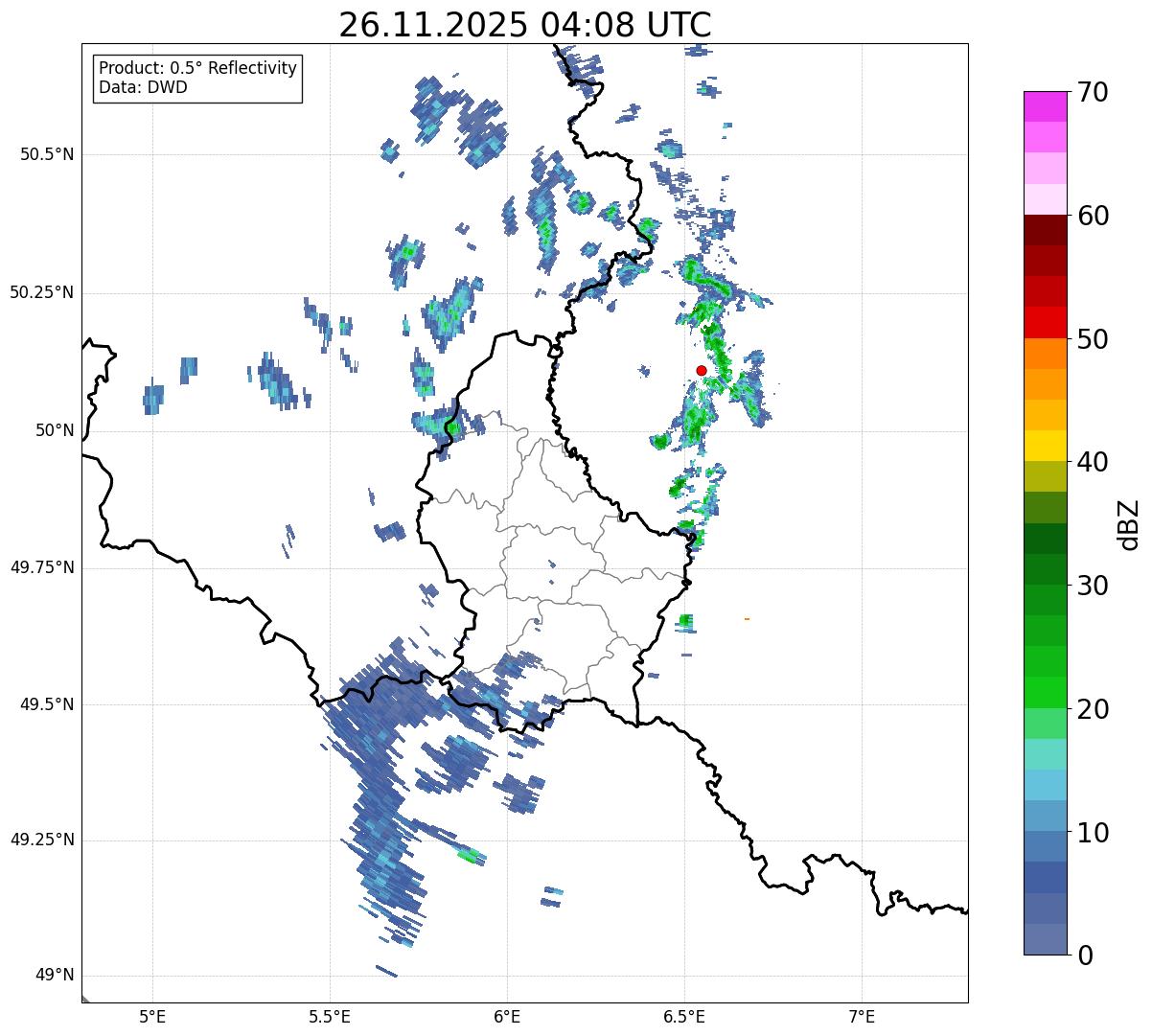This screenshot has height=1036, width=1152.
Task: Click the 50.25°N latitude label
Action: click(x=41, y=292)
